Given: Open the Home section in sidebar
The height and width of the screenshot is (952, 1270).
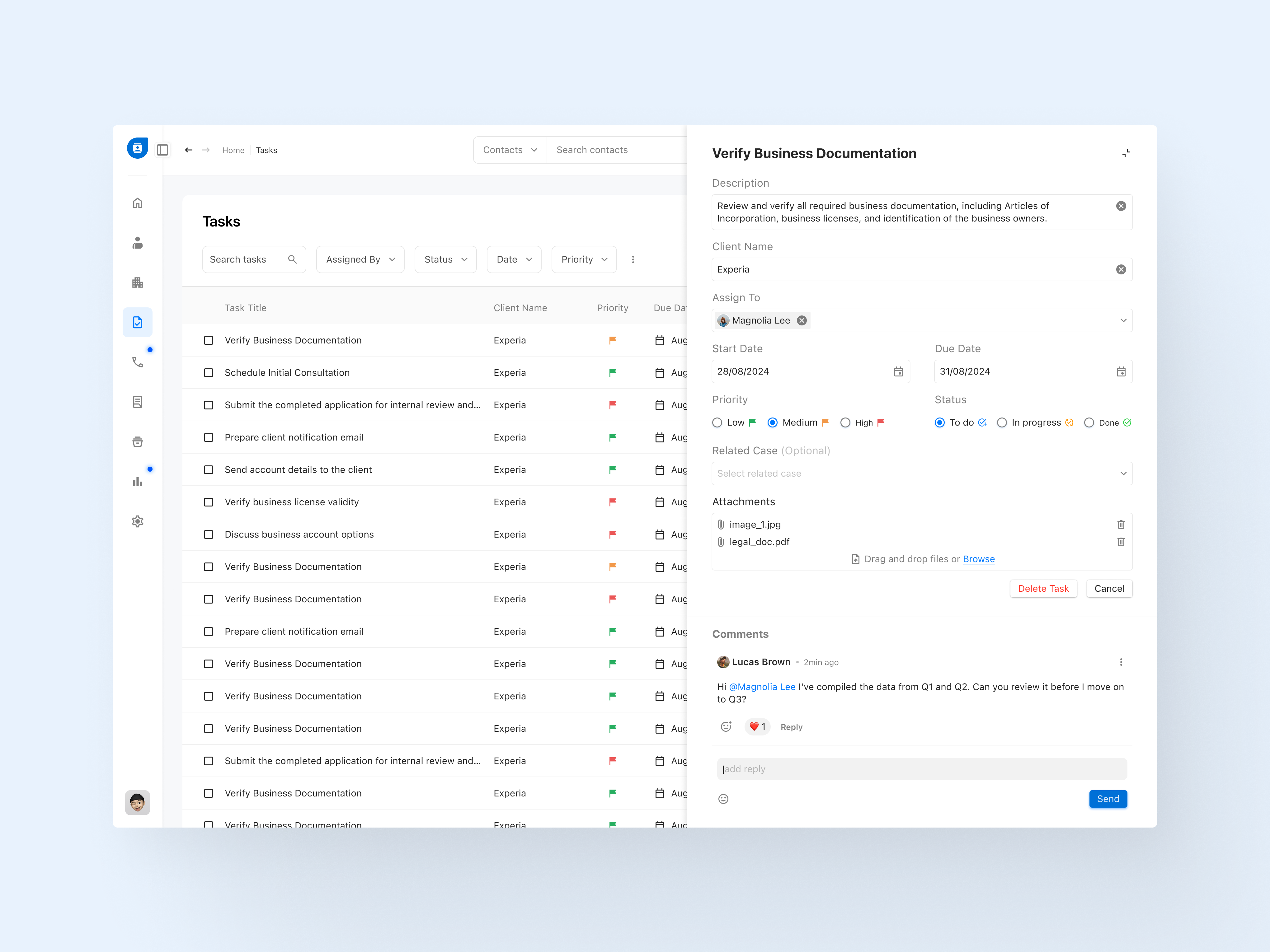Looking at the screenshot, I should click(x=137, y=203).
